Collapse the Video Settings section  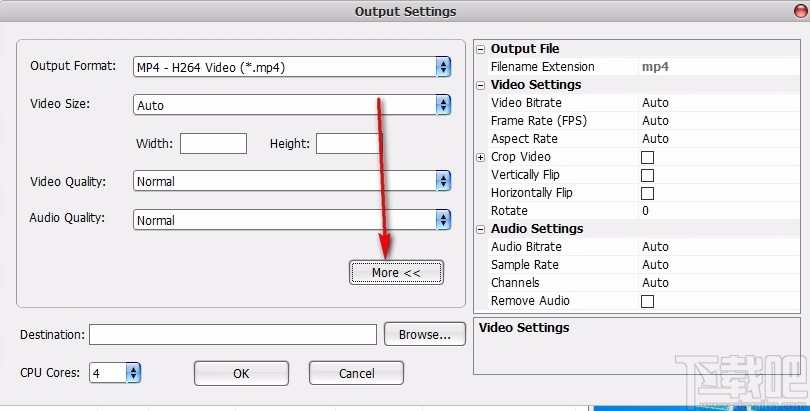pos(480,85)
